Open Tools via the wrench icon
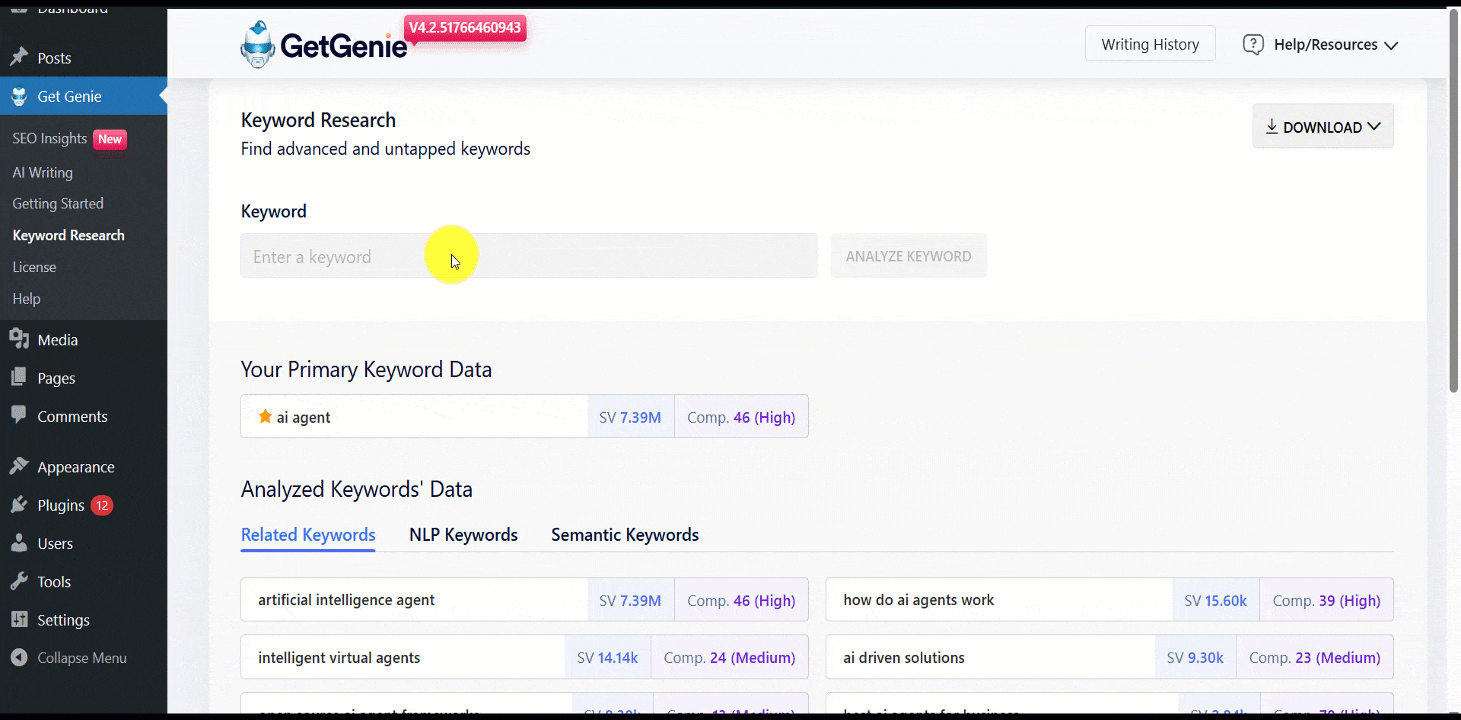Image resolution: width=1461 pixels, height=720 pixels. [20, 581]
